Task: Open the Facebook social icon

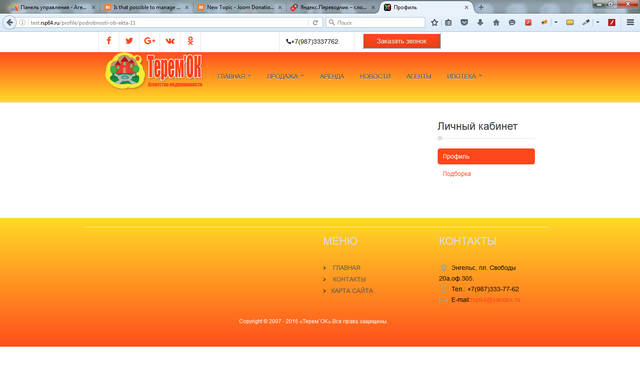Action: click(x=109, y=41)
